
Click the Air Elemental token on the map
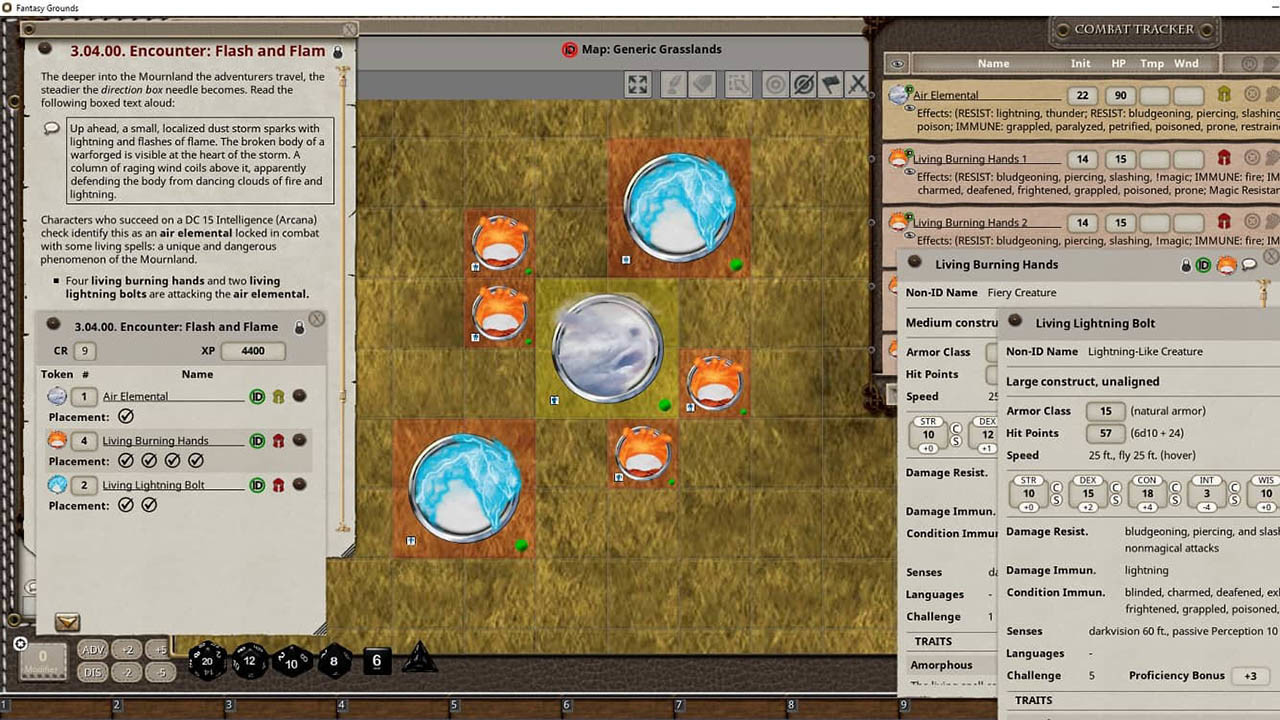[607, 349]
